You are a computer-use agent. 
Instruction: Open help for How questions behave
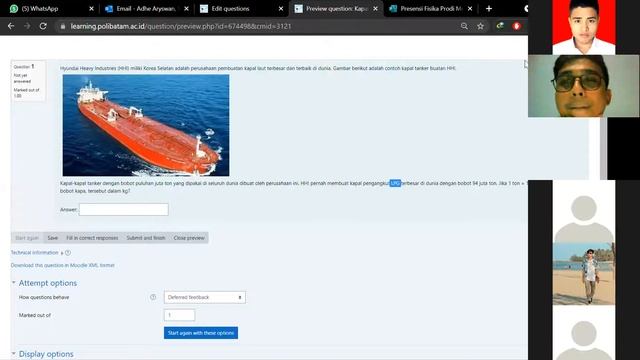(x=153, y=297)
